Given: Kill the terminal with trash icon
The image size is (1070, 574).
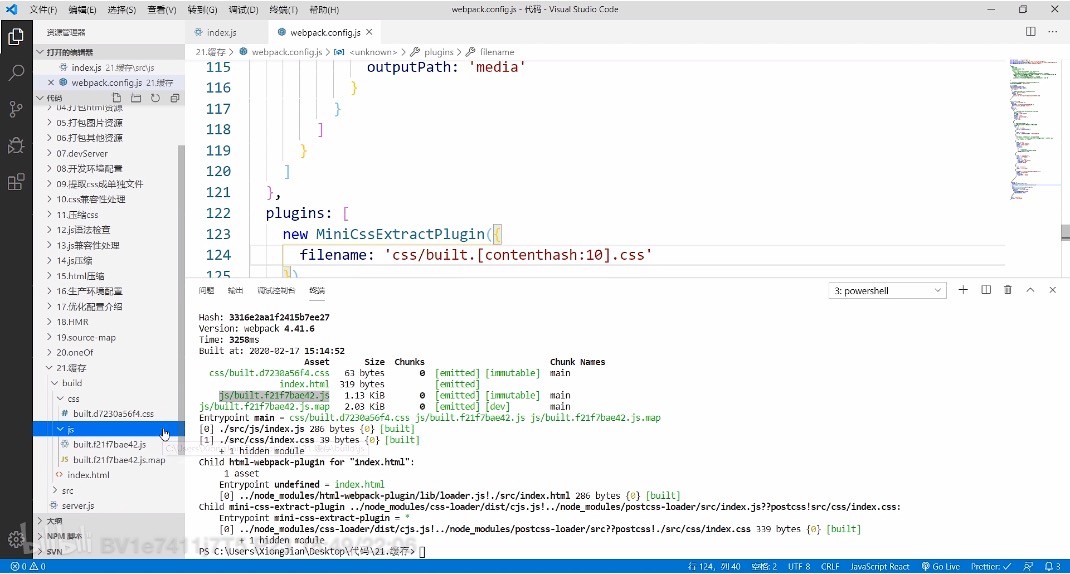Looking at the screenshot, I should (x=1008, y=290).
